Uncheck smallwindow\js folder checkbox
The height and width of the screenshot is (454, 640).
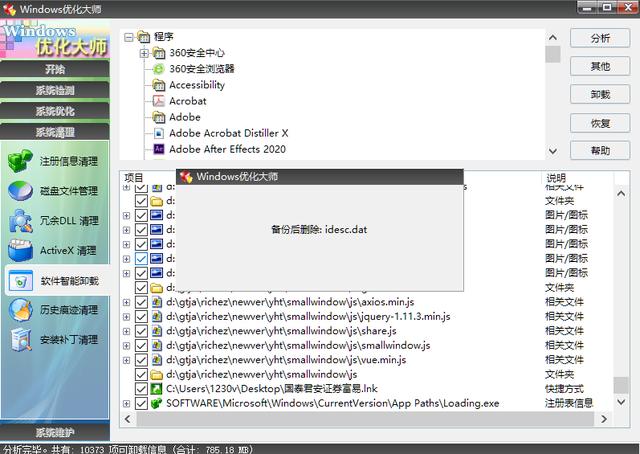click(x=141, y=374)
